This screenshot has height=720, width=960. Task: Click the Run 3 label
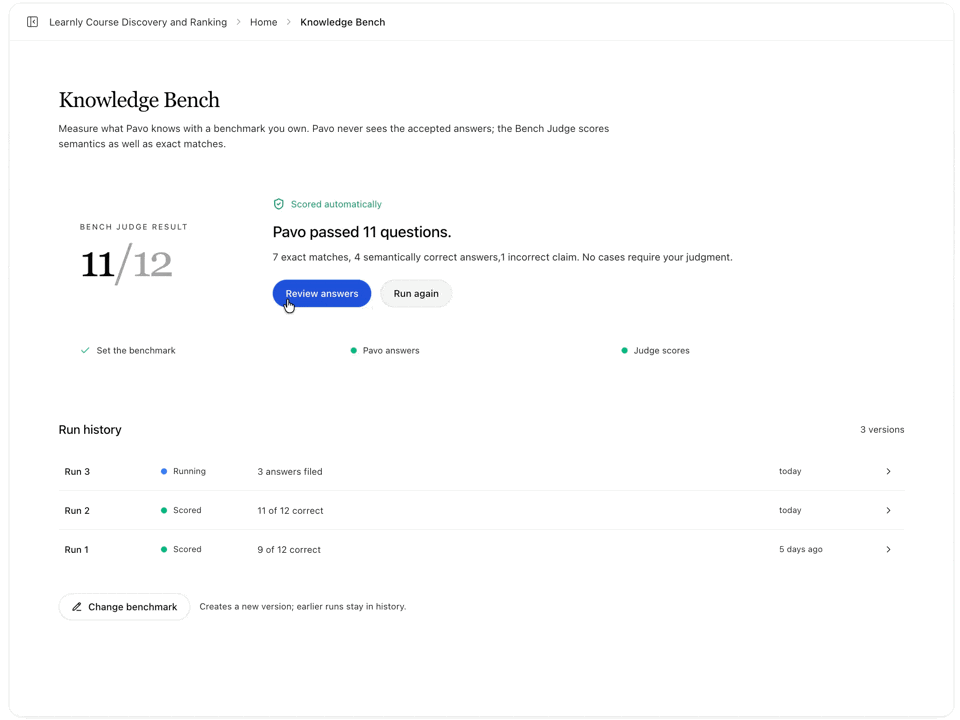[77, 471]
